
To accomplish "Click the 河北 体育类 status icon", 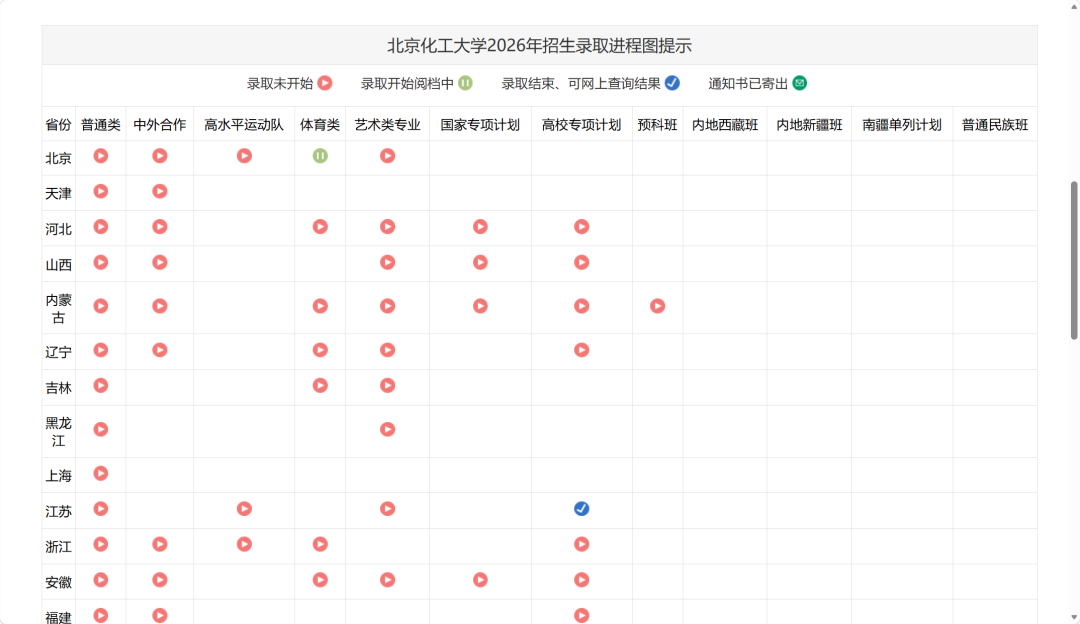I will (x=320, y=227).
